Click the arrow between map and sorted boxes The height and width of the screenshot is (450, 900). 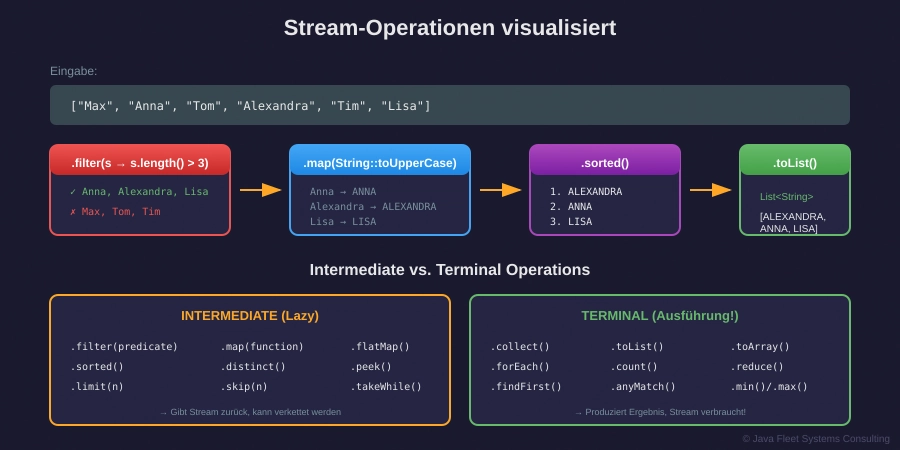500,190
